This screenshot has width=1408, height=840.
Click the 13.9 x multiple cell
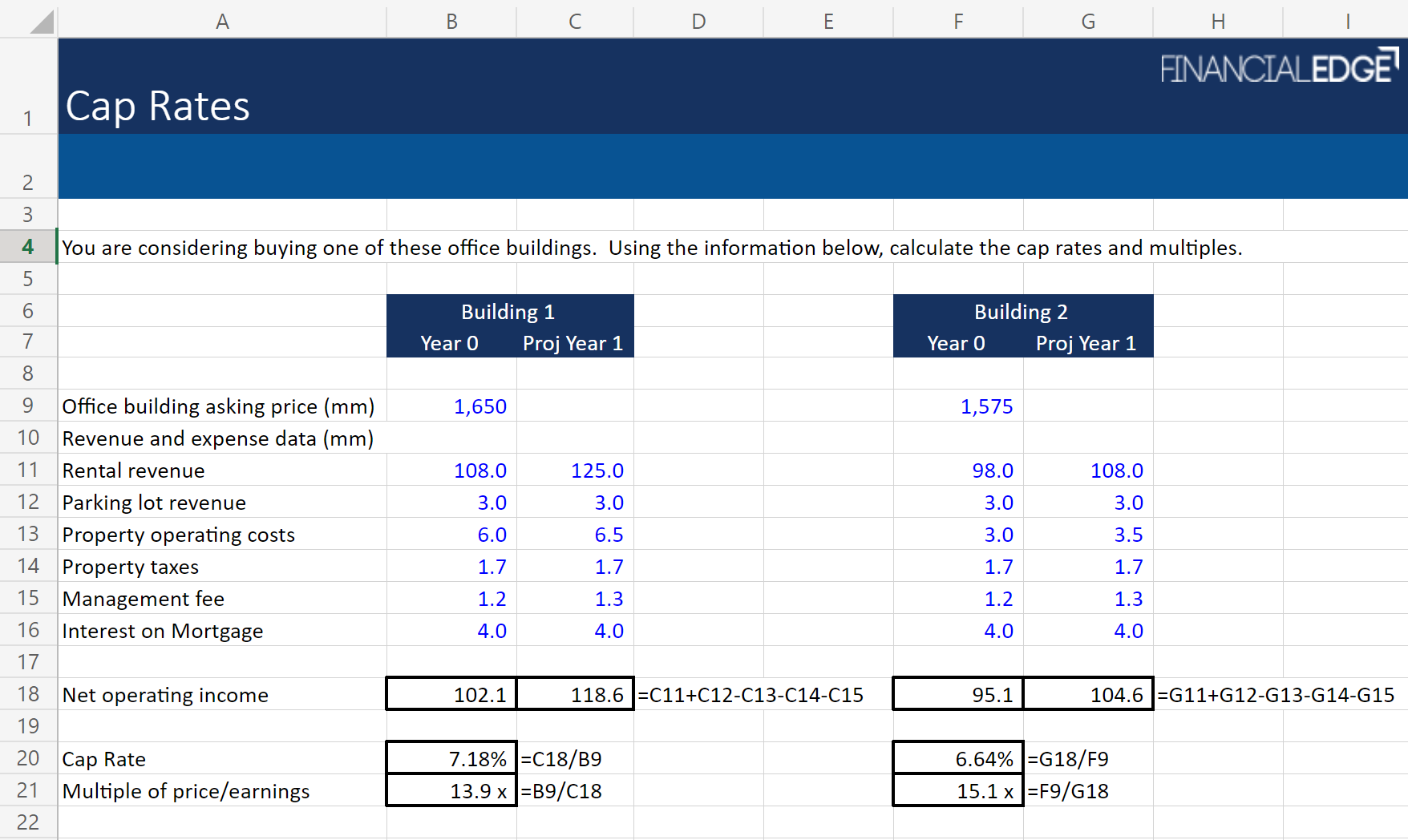pos(451,790)
